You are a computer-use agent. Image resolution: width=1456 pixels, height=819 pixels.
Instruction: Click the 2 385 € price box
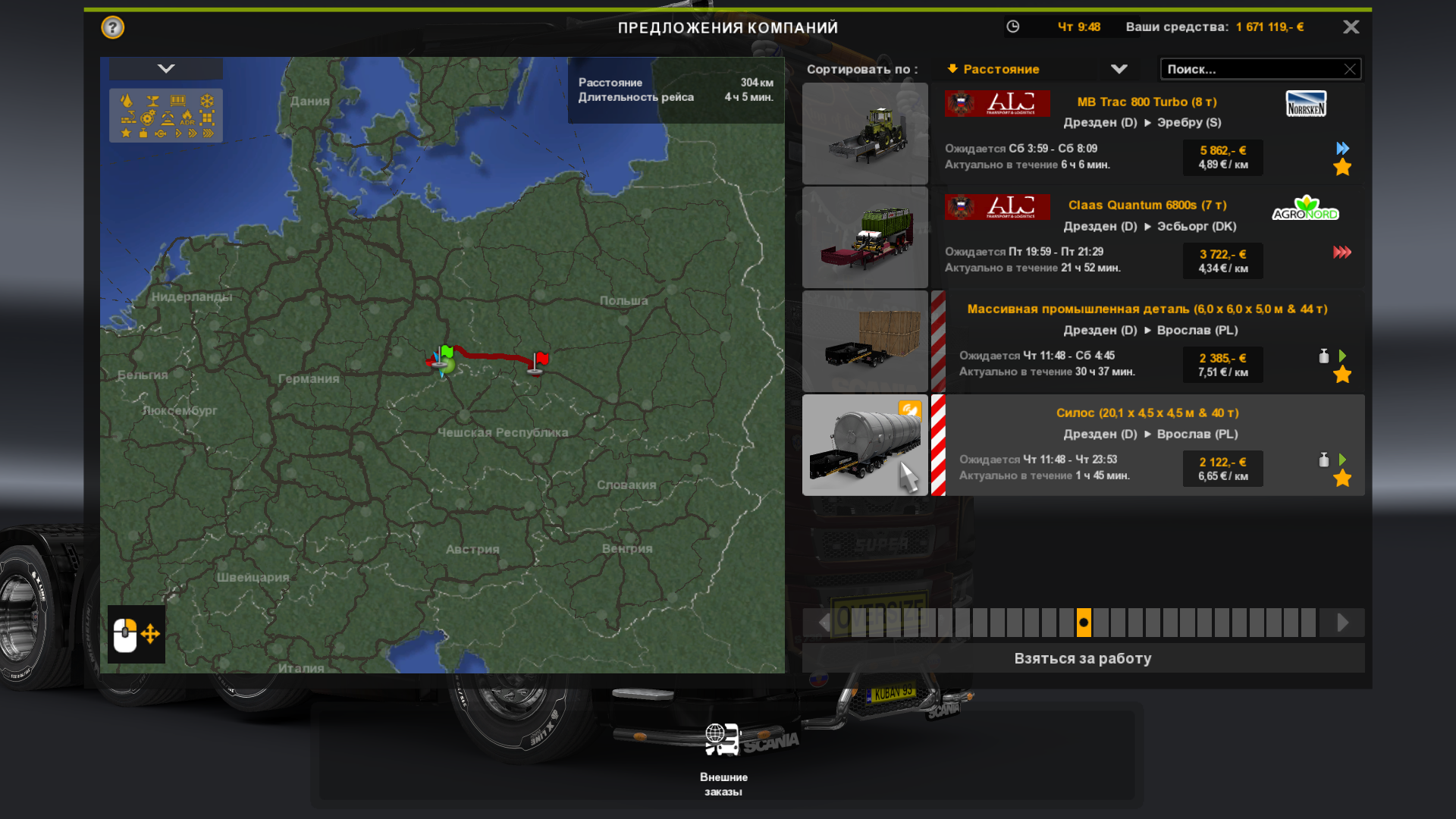[x=1223, y=365]
